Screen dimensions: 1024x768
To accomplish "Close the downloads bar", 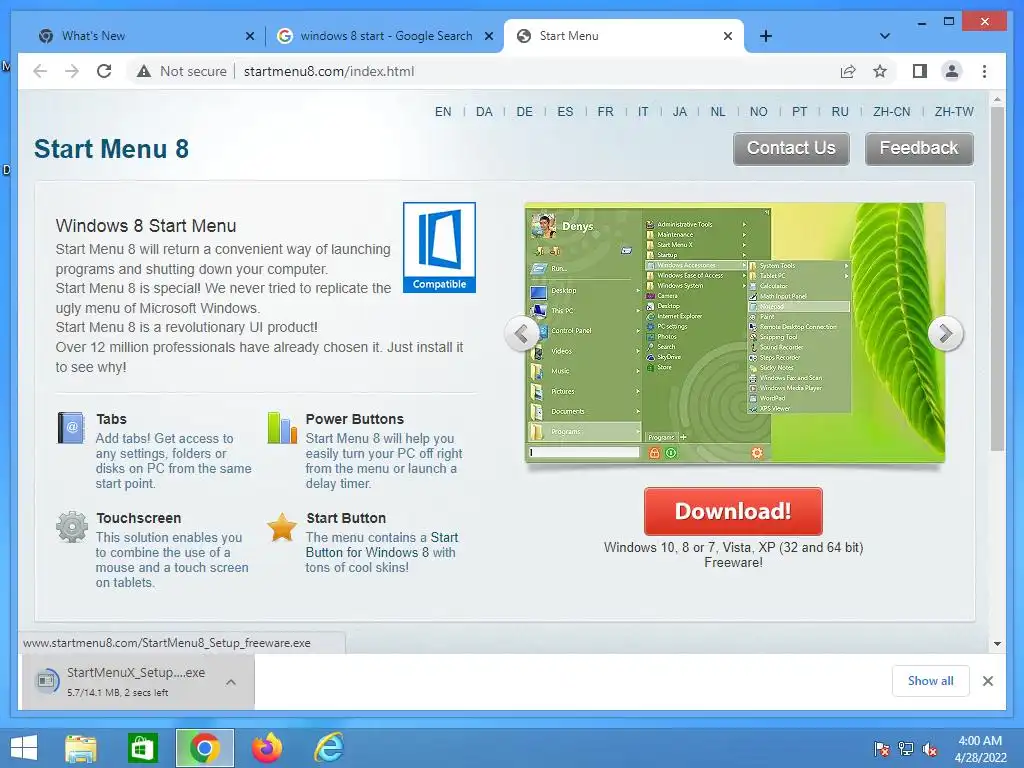I will point(987,681).
